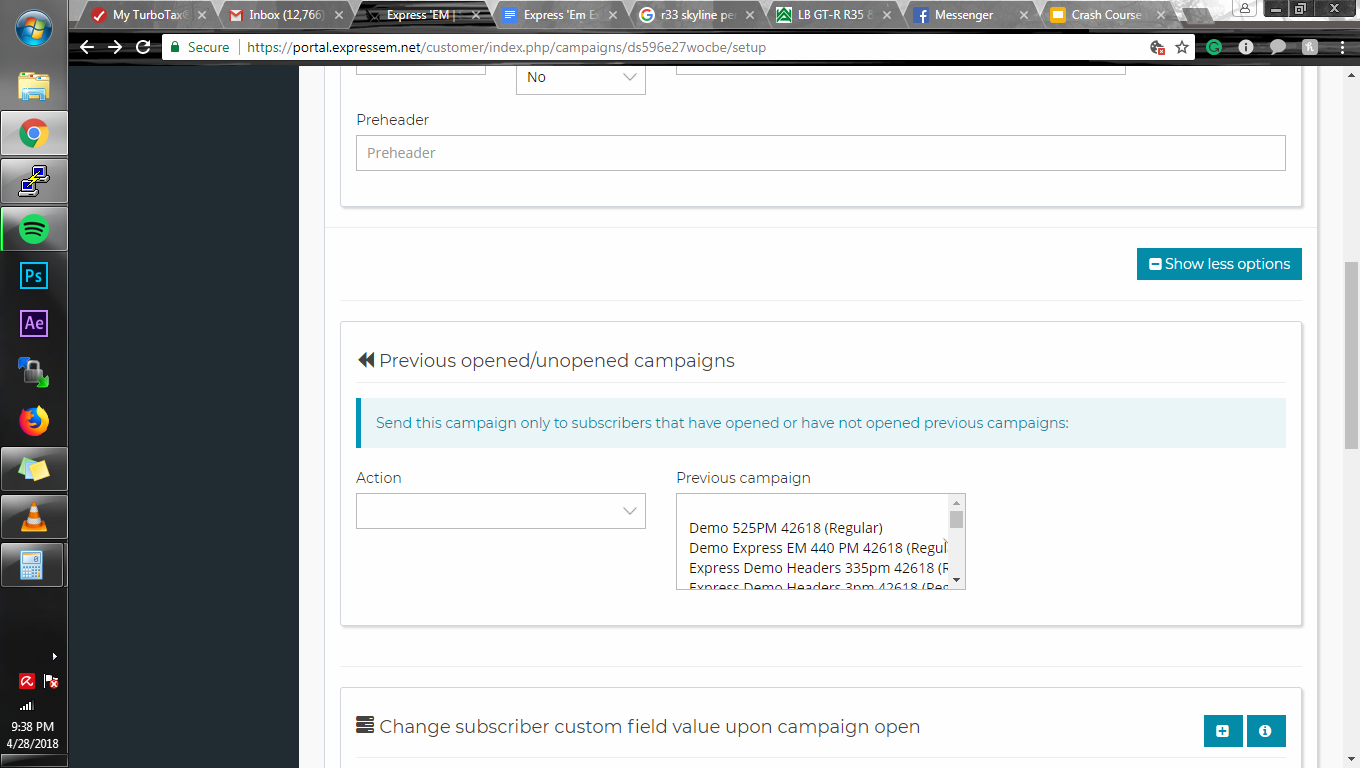The image size is (1360, 768).
Task: Expand the Action dropdown
Action: click(x=501, y=511)
